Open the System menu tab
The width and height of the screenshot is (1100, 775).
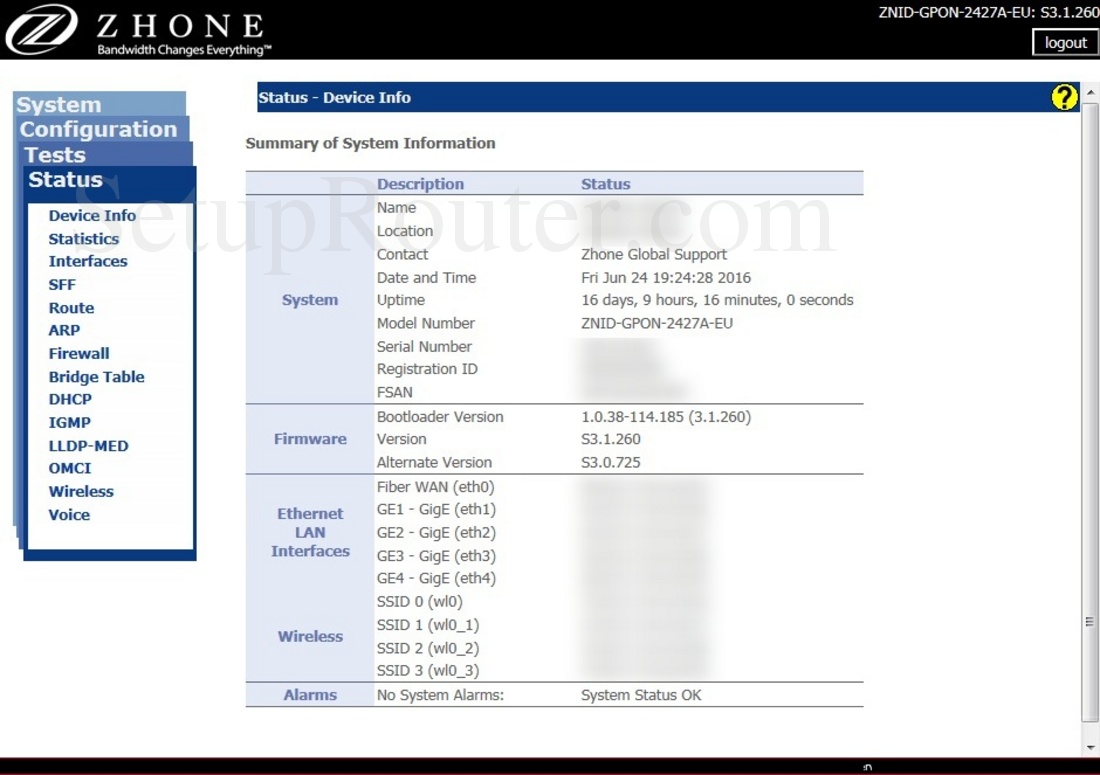click(59, 105)
